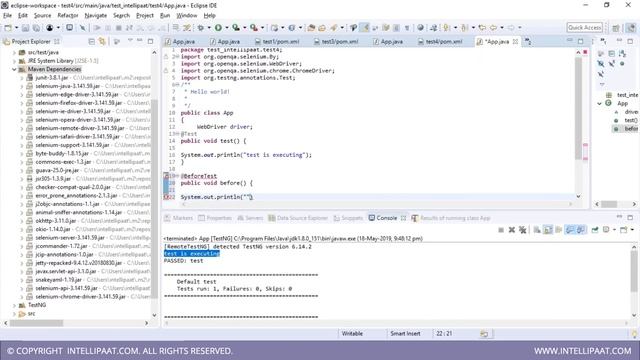Open the Refactor menu
640x360 pixels.
[x=68, y=16]
